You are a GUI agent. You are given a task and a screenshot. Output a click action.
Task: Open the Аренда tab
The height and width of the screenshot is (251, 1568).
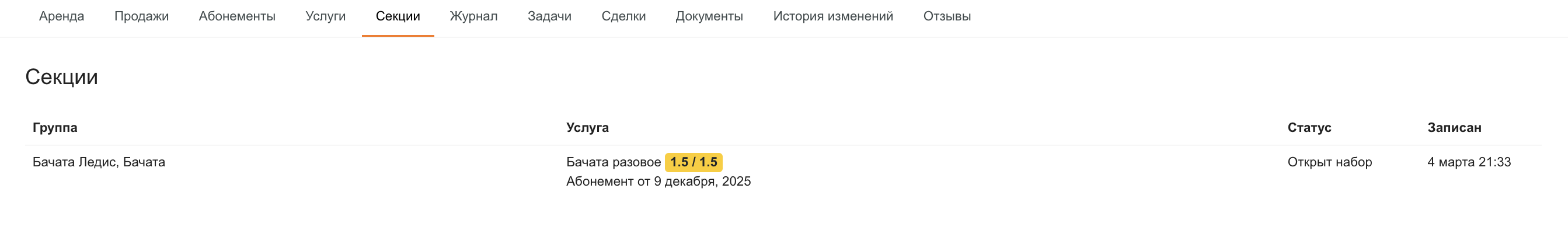(61, 16)
